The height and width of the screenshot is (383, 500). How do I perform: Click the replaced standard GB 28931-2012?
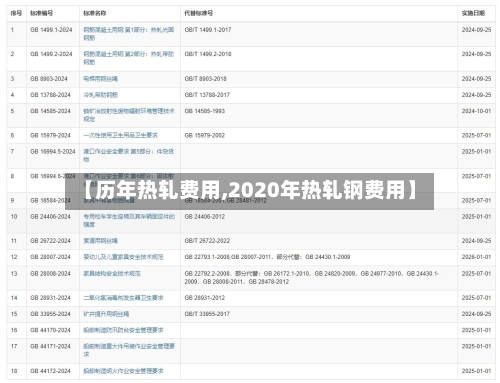tap(205, 298)
